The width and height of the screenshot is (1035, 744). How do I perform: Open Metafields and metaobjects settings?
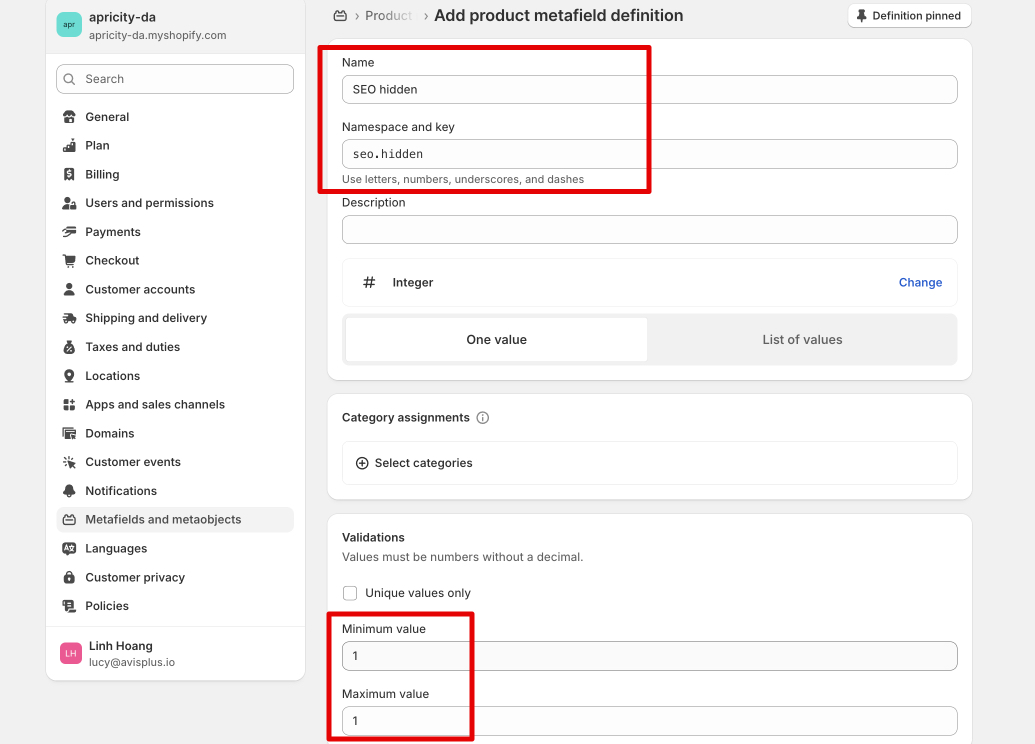point(163,520)
